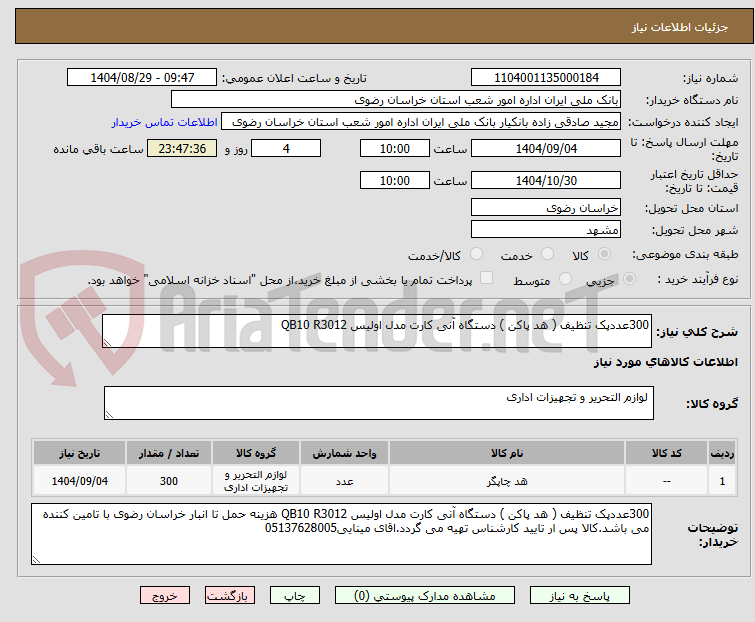Click resize handle of شرح کلی نیاز textarea
755x622 pixels.
point(107,343)
